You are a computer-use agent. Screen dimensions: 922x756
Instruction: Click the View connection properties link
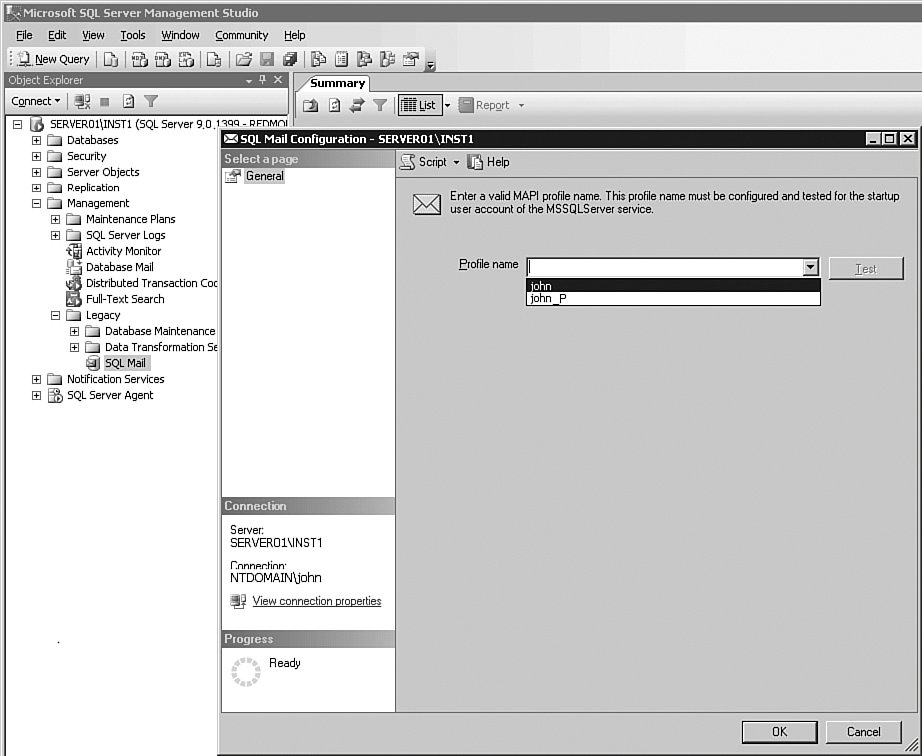coord(317,601)
